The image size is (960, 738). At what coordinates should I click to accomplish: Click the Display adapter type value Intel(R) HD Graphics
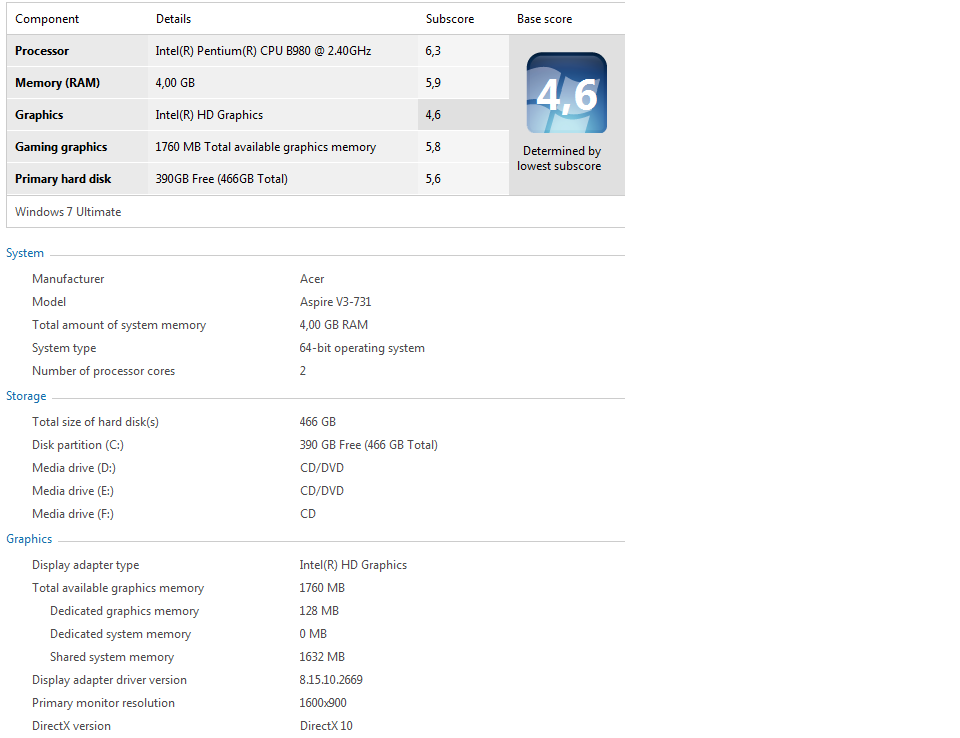[x=353, y=565]
